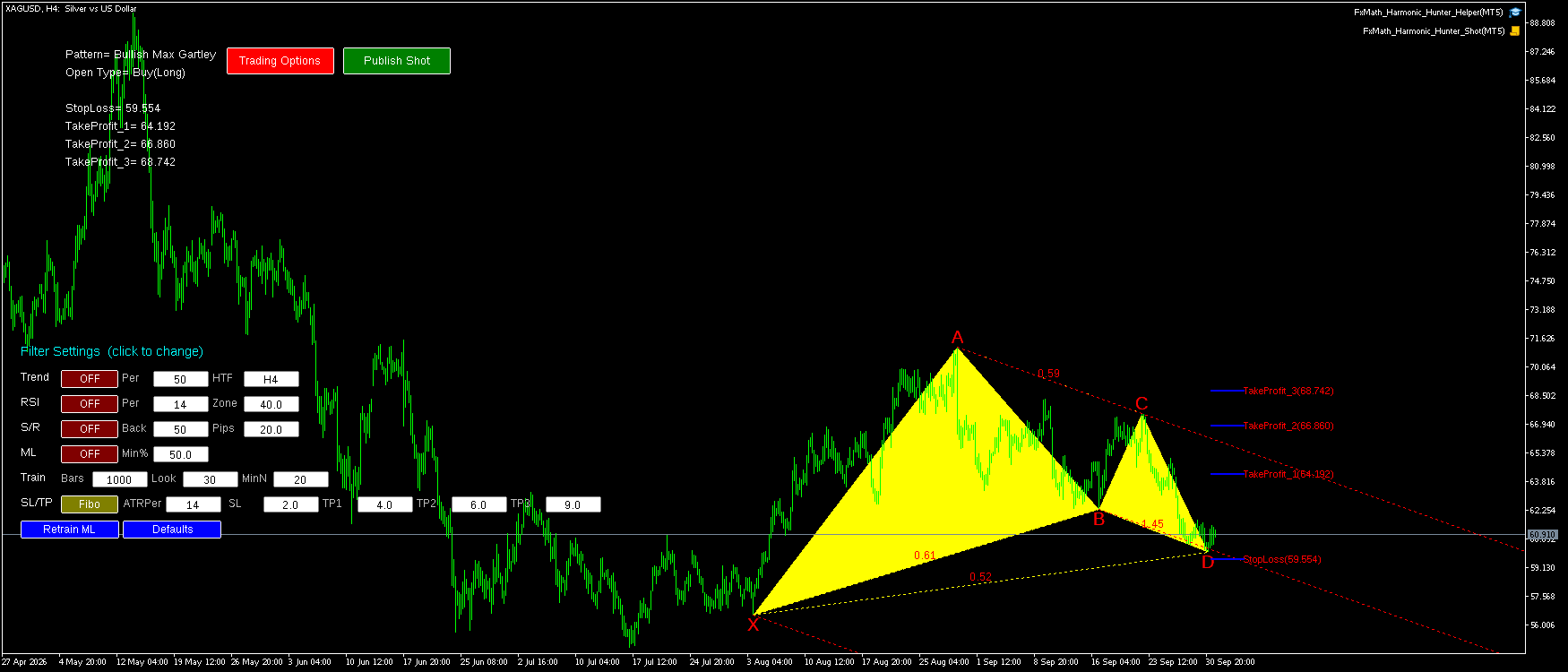
Task: Click the ATRPer field showing 14
Action: 193,504
